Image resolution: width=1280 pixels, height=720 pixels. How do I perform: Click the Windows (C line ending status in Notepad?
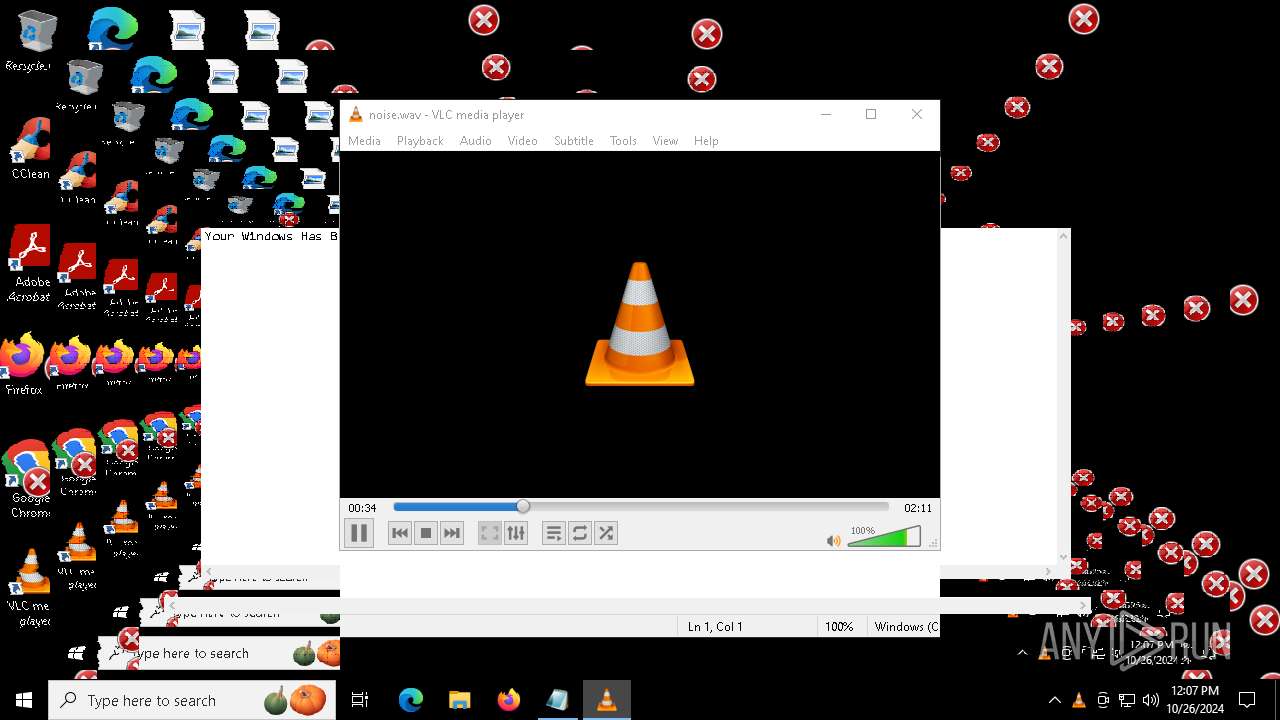906,627
